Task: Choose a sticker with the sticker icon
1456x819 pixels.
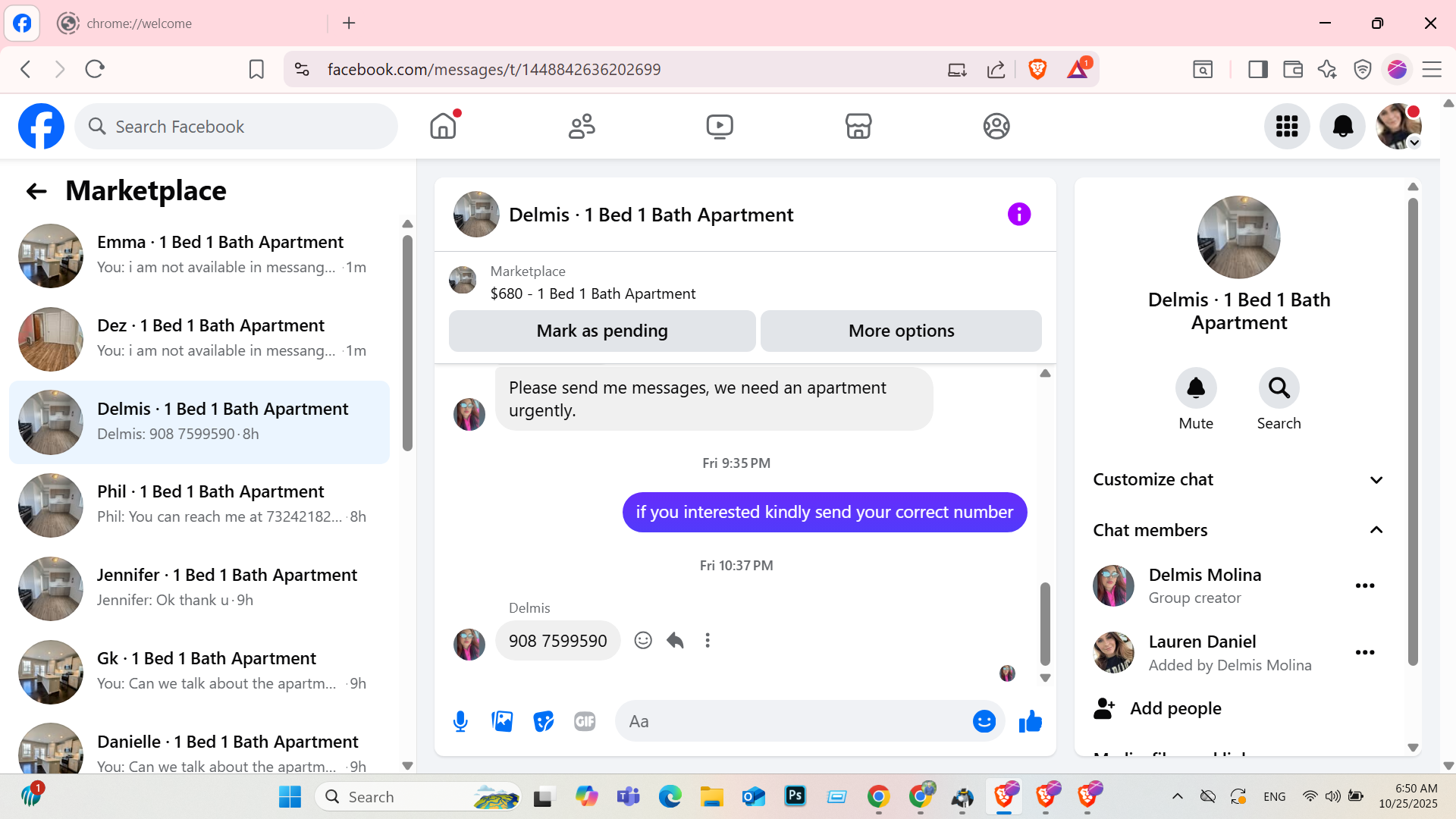Action: pos(544,721)
